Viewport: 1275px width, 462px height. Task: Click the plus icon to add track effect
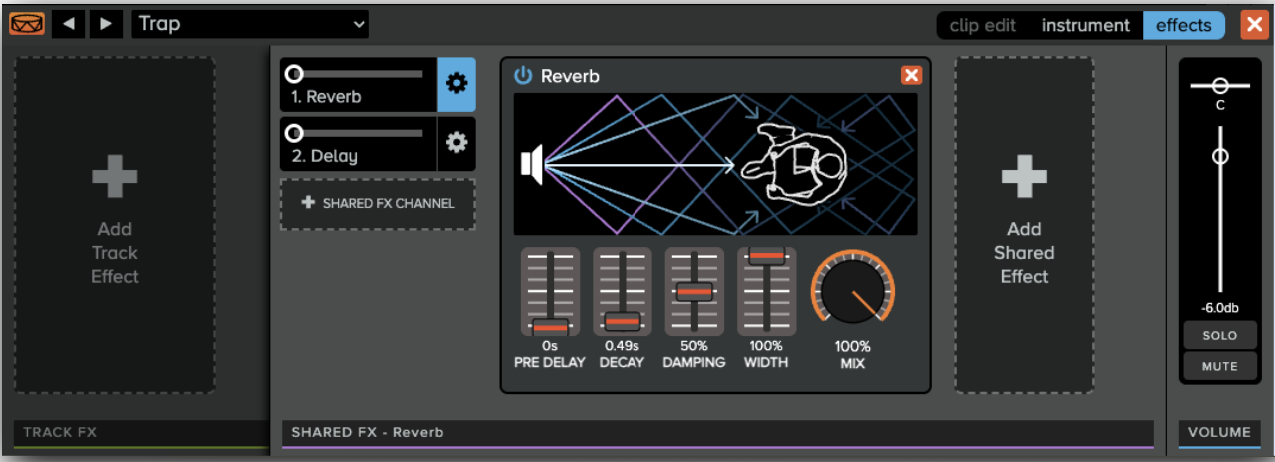[115, 180]
